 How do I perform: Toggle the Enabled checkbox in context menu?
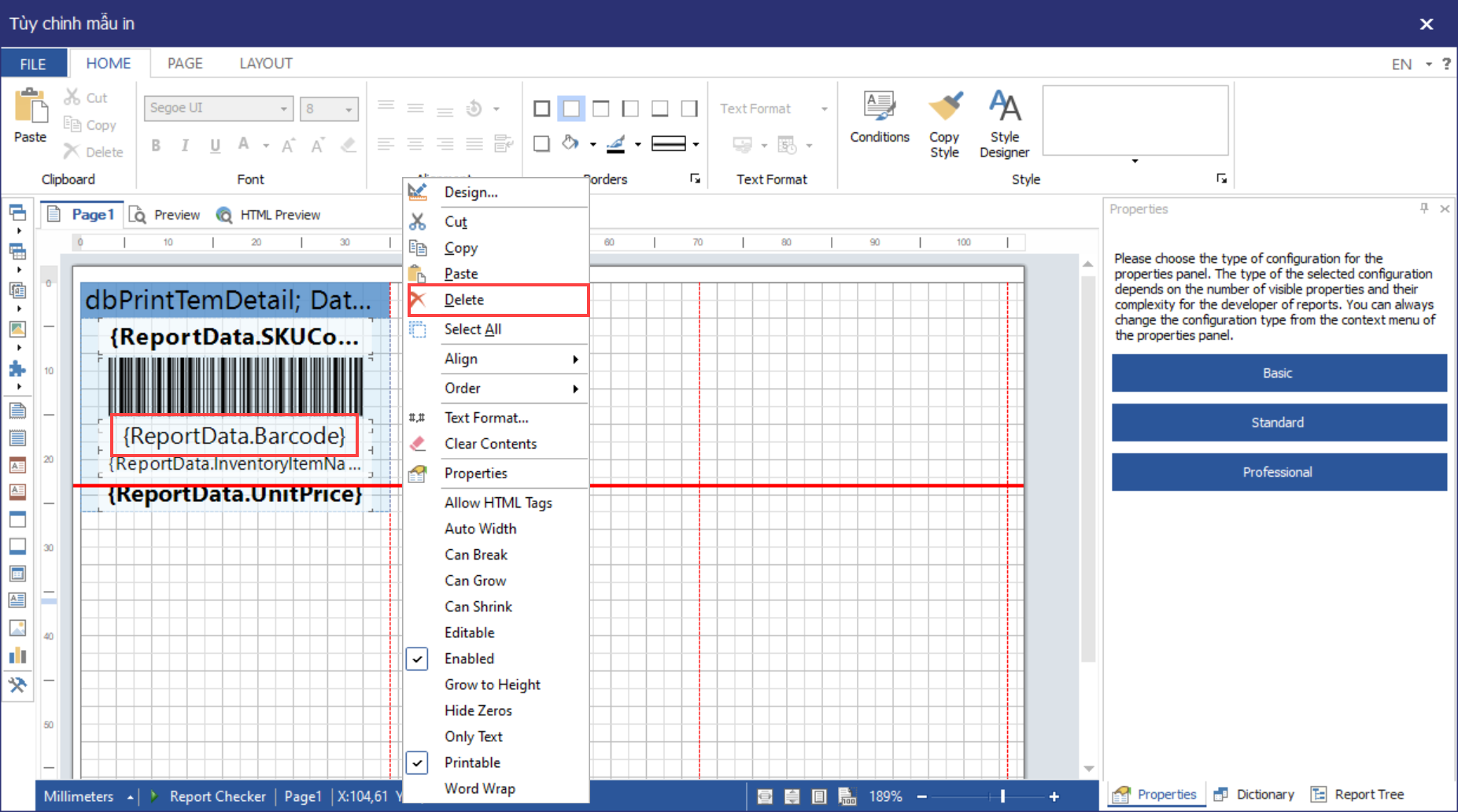pyautogui.click(x=417, y=659)
